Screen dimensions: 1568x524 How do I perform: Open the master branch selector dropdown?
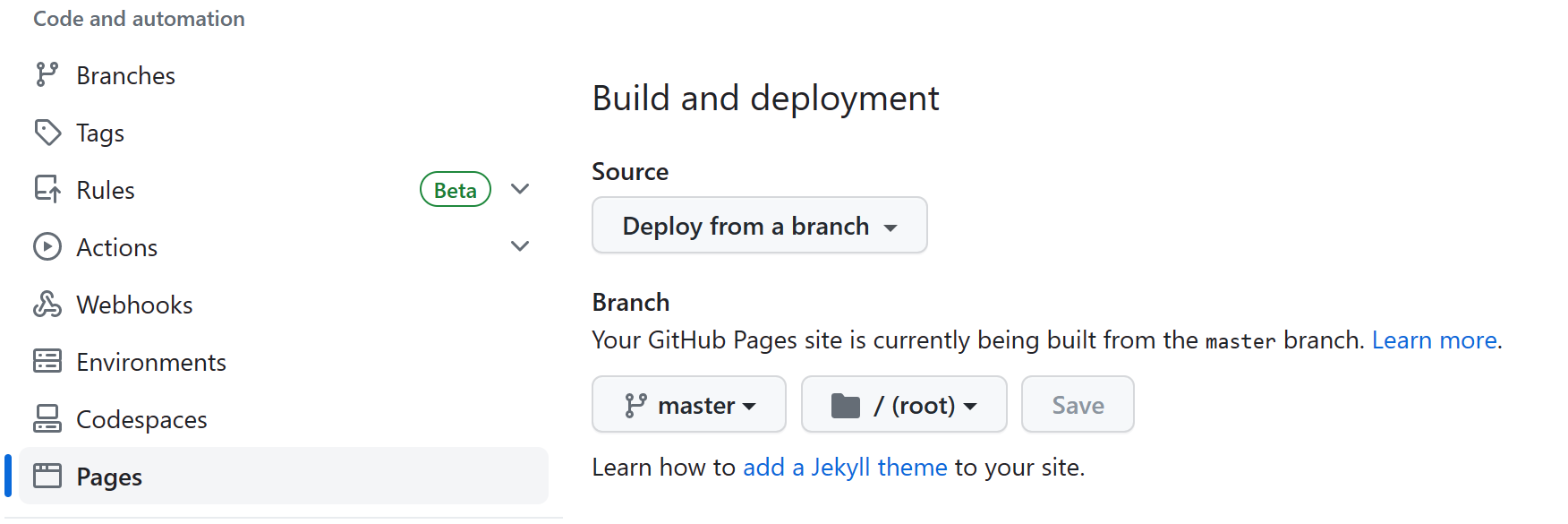688,405
